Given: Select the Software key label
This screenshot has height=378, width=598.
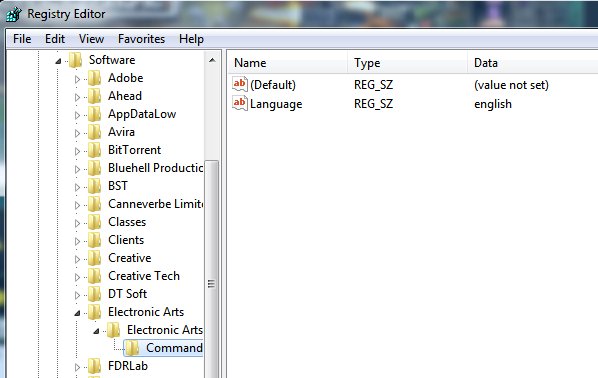Looking at the screenshot, I should pos(112,60).
